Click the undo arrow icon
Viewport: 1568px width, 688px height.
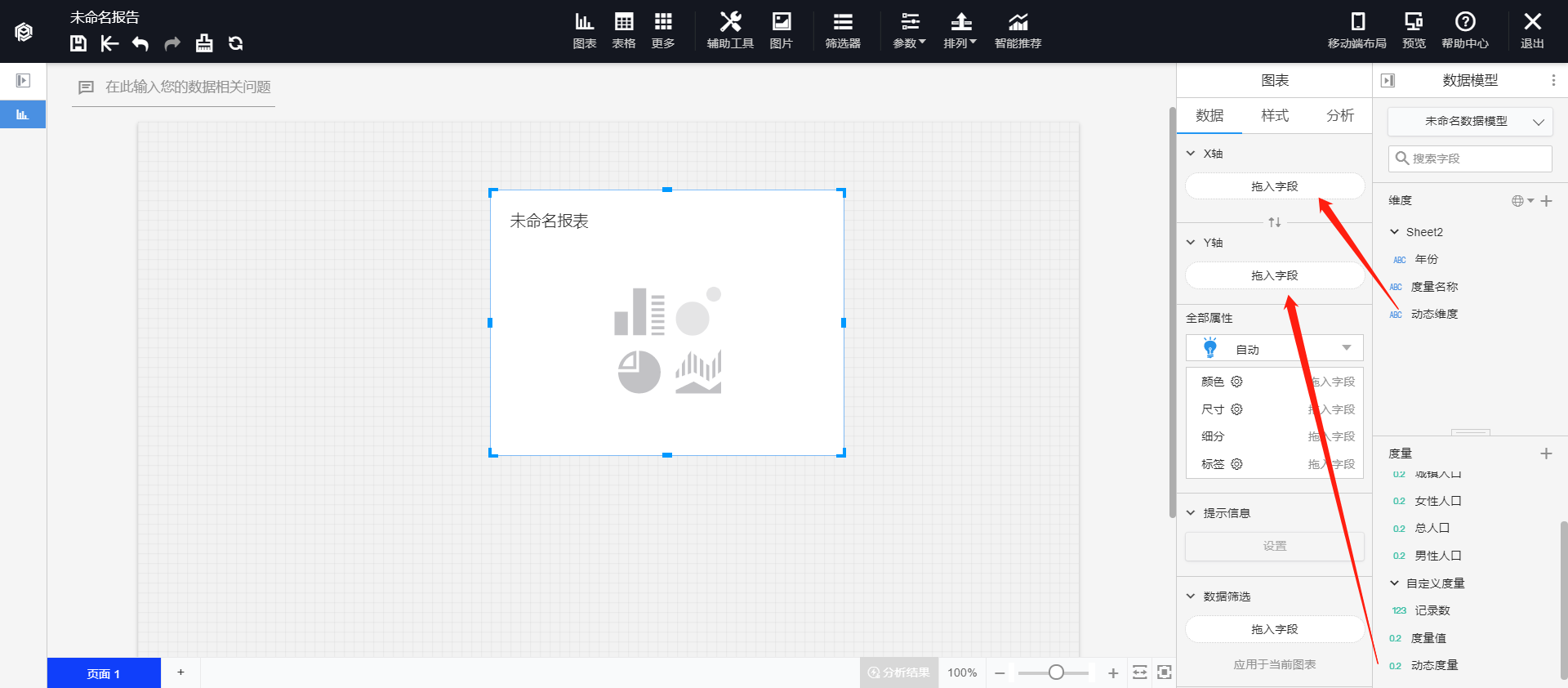pyautogui.click(x=140, y=43)
